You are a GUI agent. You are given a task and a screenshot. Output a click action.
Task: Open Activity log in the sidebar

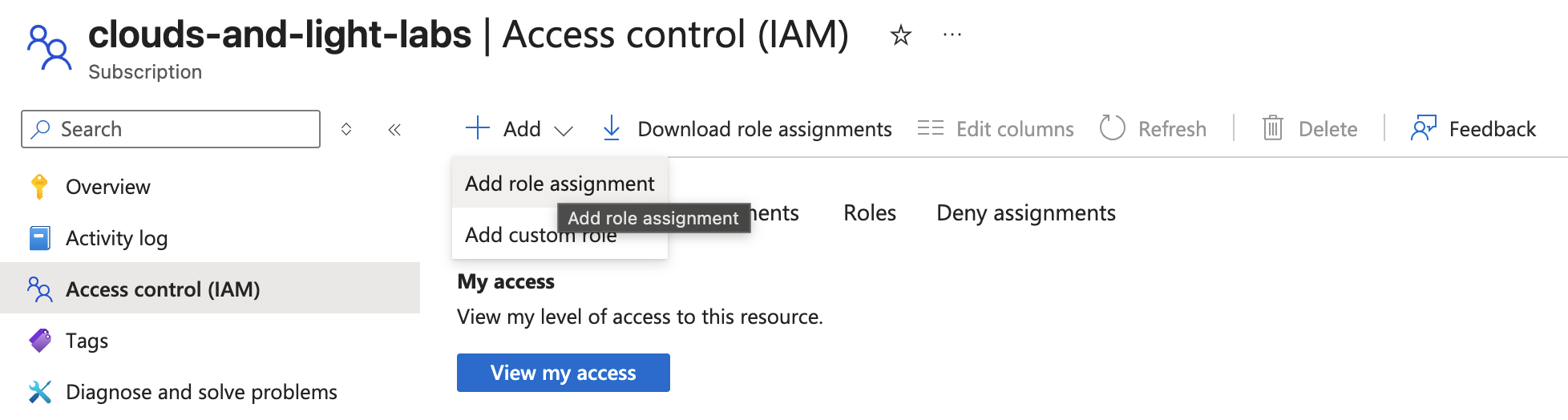coord(210,238)
